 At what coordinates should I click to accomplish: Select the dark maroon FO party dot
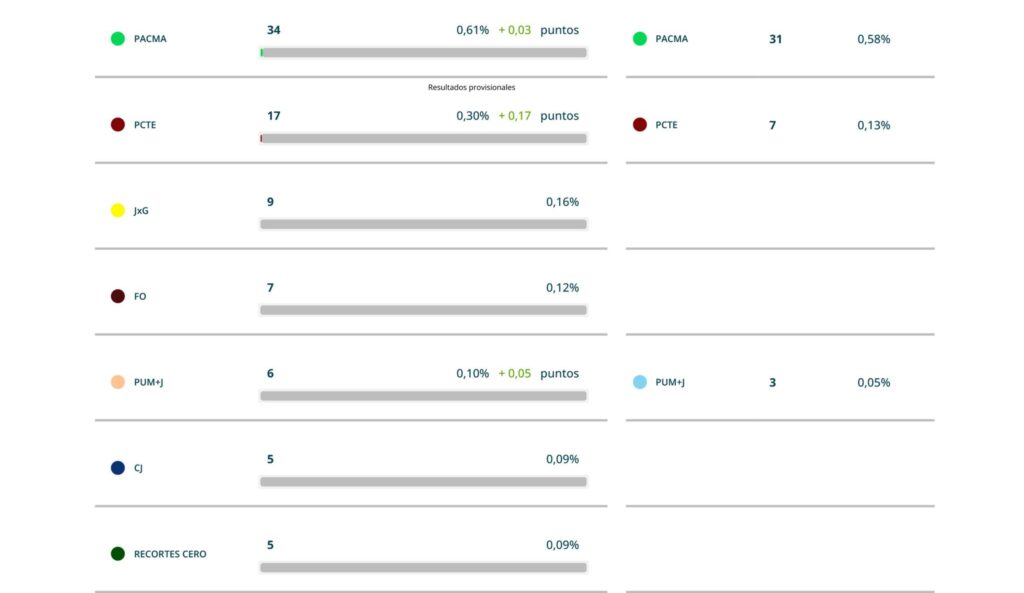(x=118, y=296)
